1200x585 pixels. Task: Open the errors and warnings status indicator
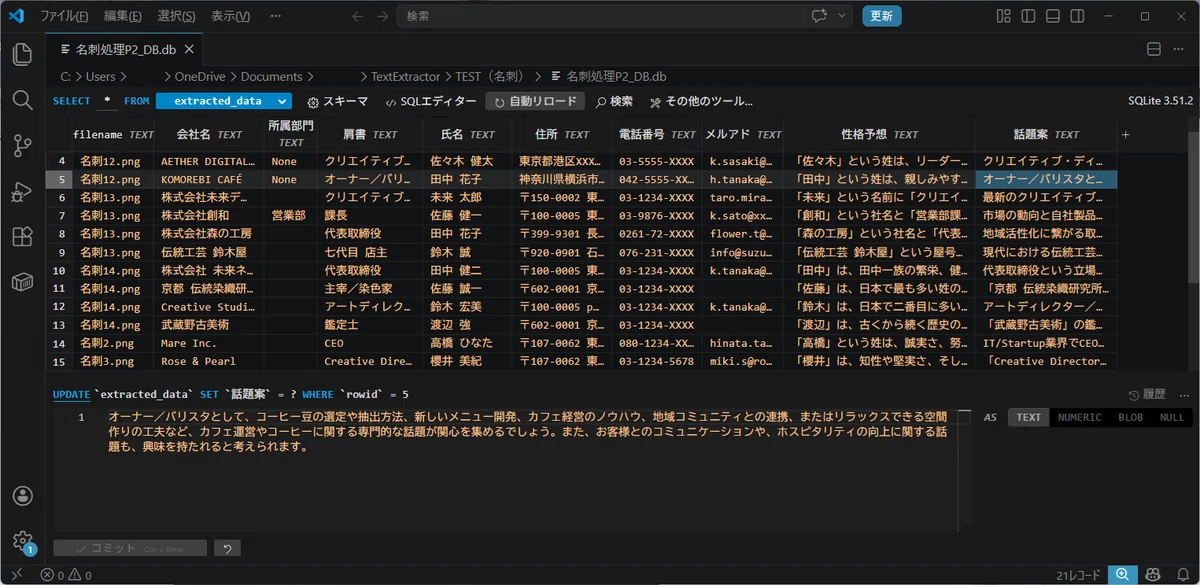(66, 575)
